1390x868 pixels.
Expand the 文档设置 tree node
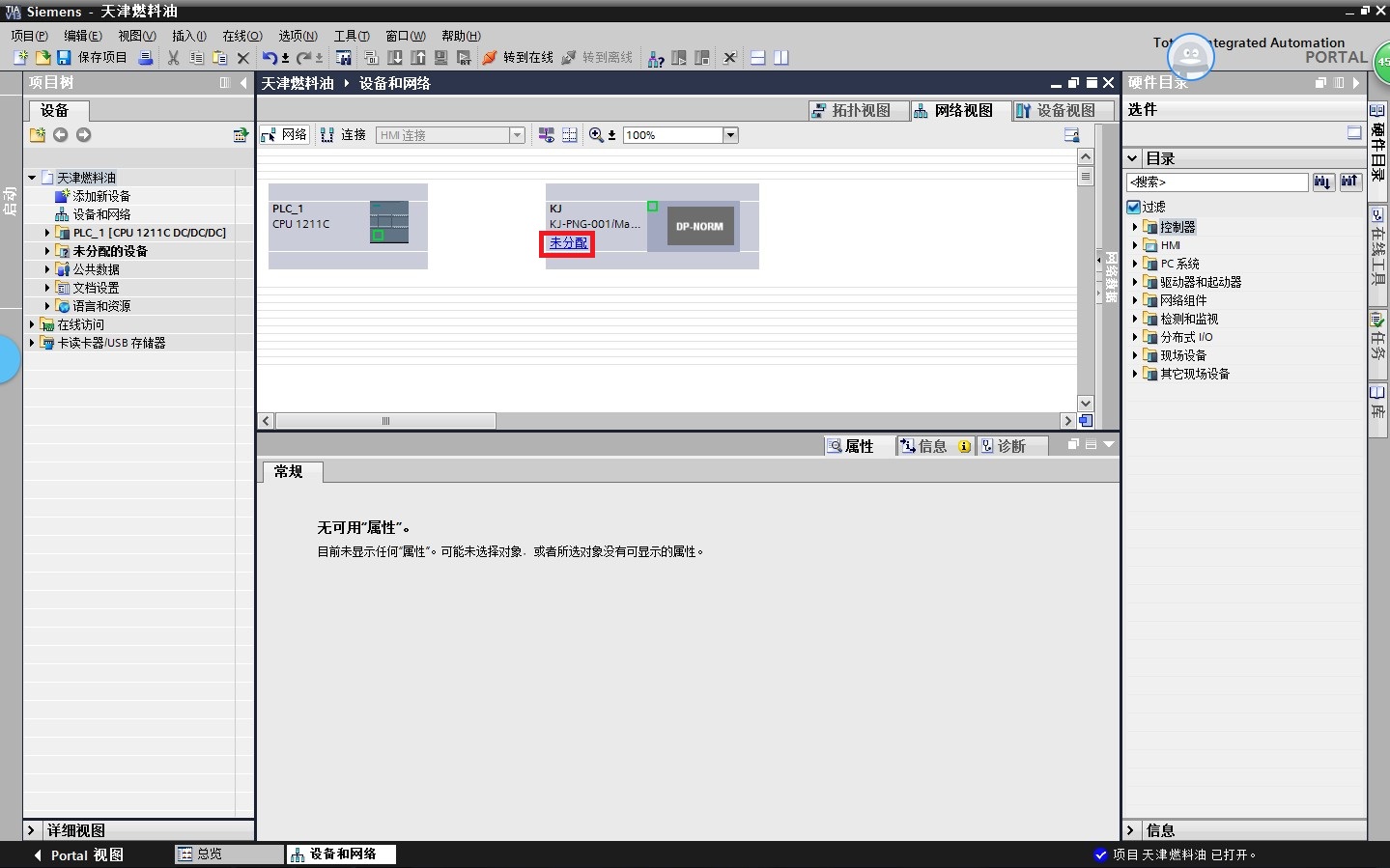tap(47, 288)
